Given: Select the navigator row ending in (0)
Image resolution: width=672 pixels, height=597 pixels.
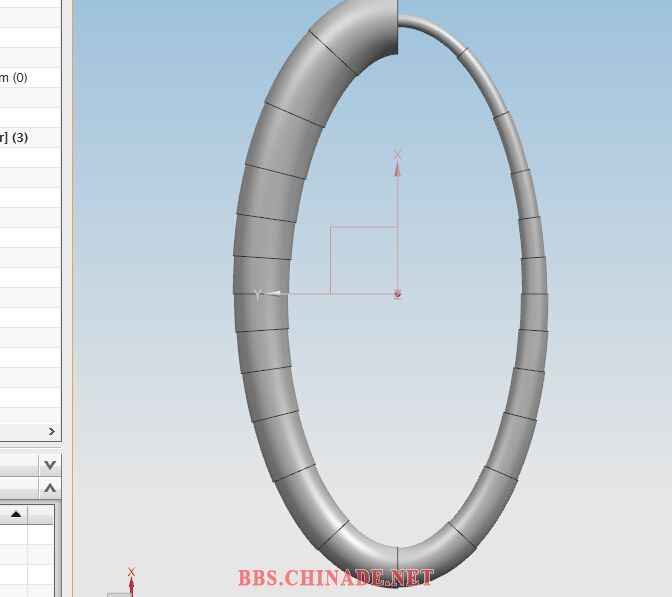Looking at the screenshot, I should coord(20,77).
